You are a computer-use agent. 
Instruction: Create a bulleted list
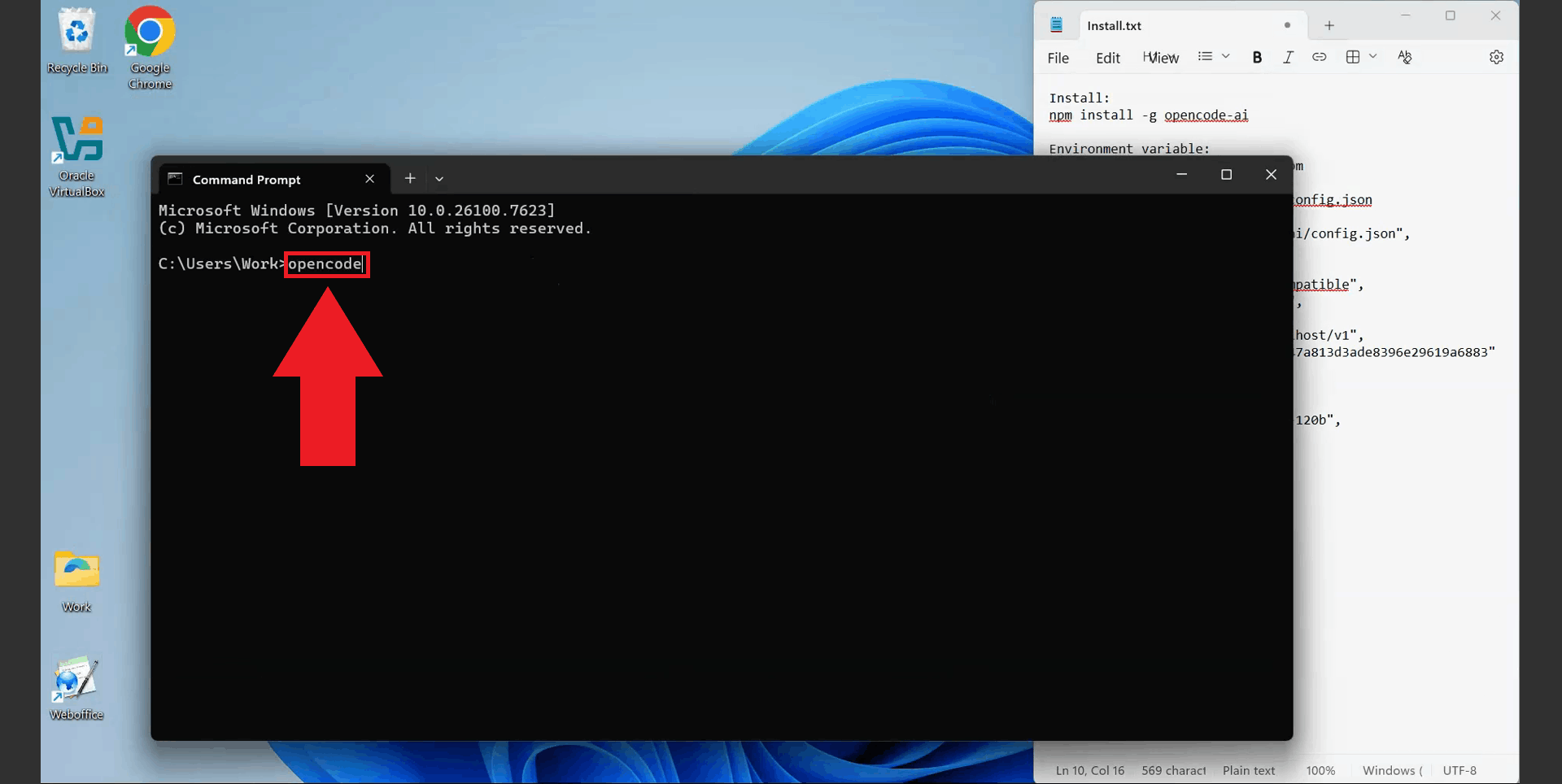1206,56
